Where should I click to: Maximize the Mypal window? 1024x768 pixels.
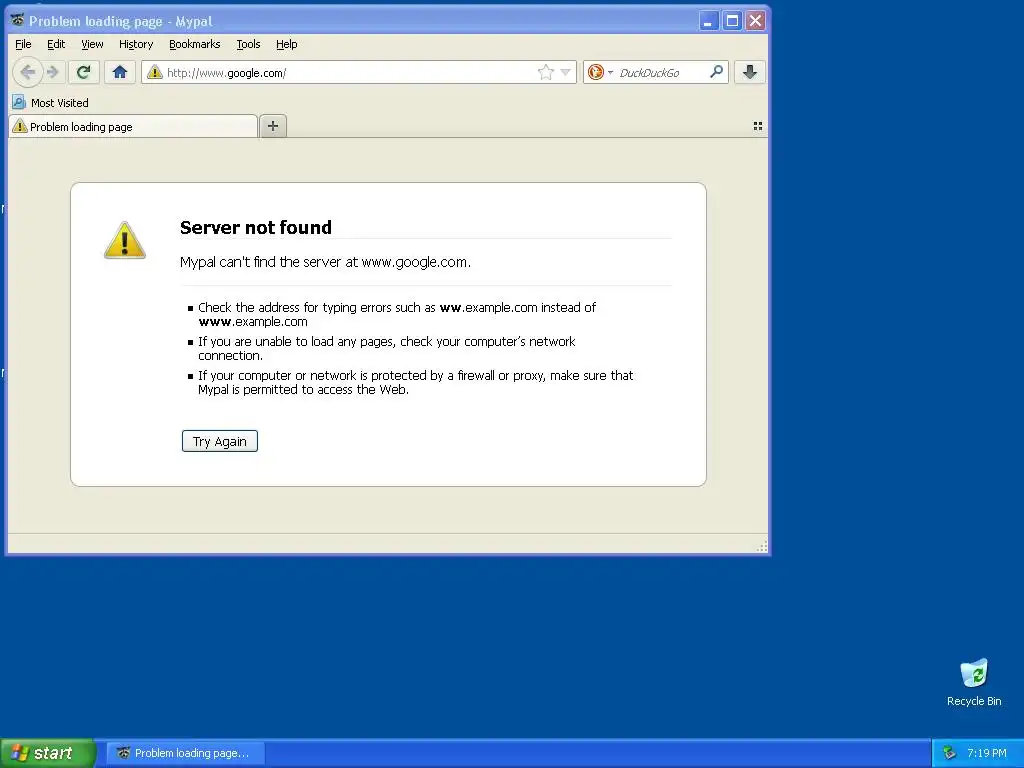tap(732, 21)
